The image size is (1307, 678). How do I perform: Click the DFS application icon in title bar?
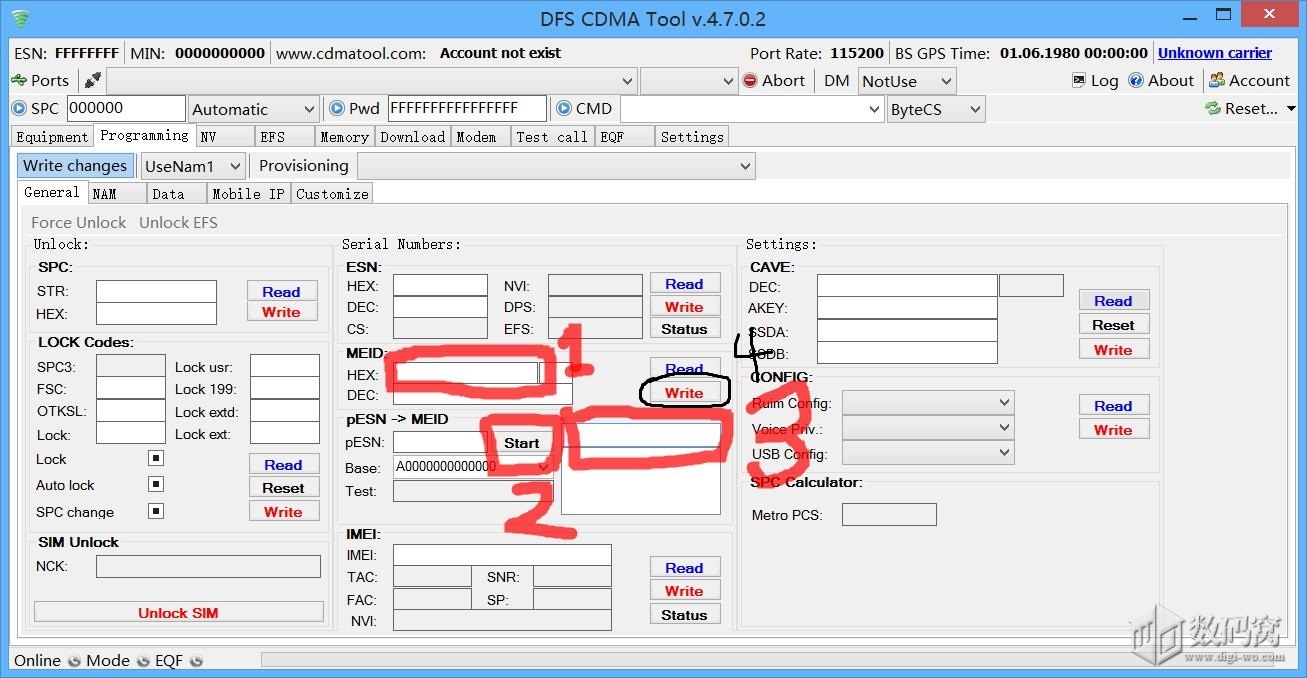click(x=20, y=18)
